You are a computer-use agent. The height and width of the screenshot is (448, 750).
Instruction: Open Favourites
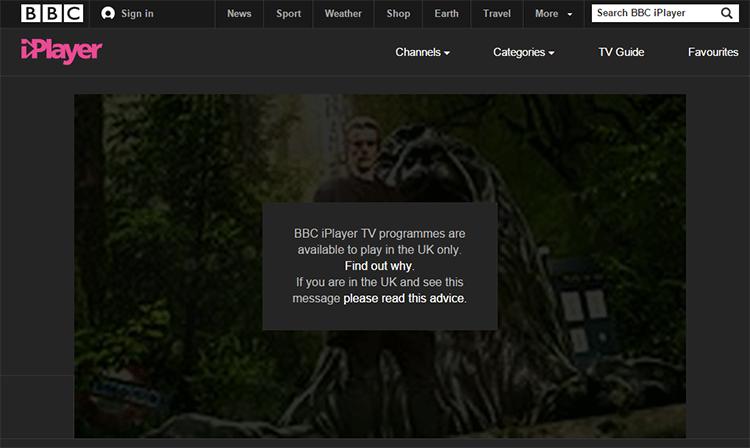tap(713, 52)
